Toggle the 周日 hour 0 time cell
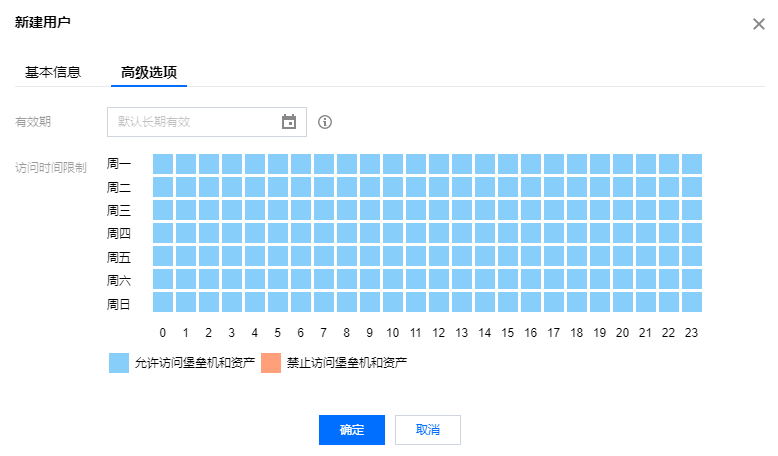The width and height of the screenshot is (778, 456). click(x=163, y=302)
